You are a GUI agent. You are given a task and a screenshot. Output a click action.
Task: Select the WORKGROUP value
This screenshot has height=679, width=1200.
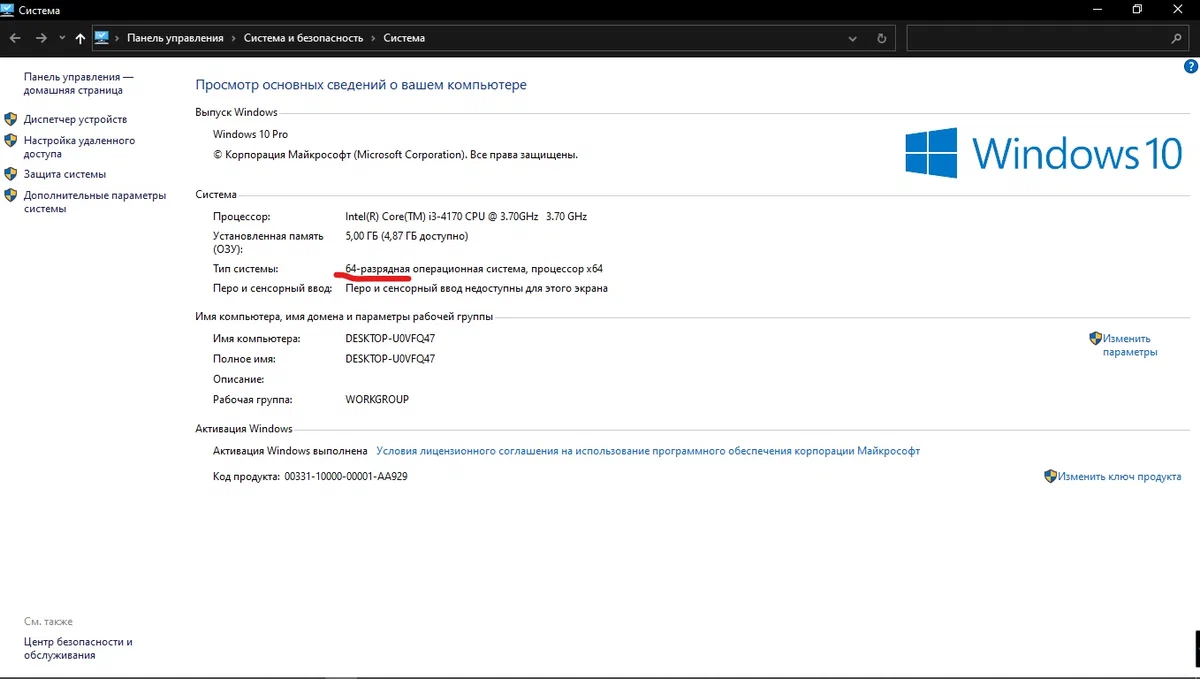coord(377,399)
